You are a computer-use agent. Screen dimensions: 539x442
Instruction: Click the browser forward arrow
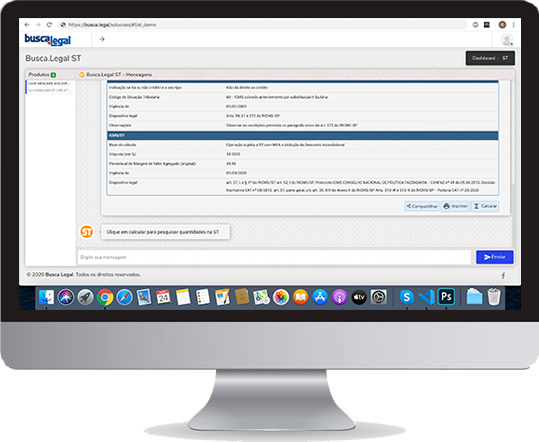coord(38,25)
